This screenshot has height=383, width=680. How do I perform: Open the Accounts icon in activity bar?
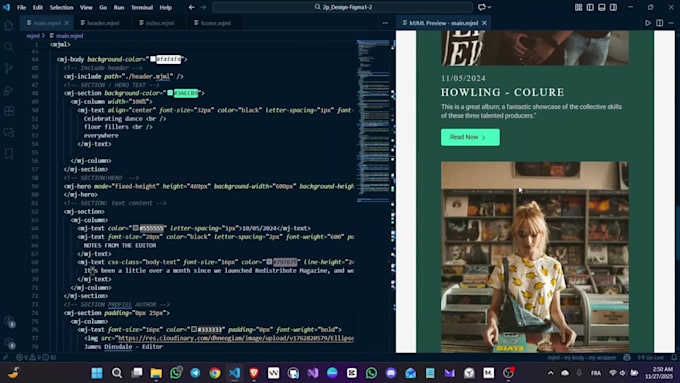9,322
